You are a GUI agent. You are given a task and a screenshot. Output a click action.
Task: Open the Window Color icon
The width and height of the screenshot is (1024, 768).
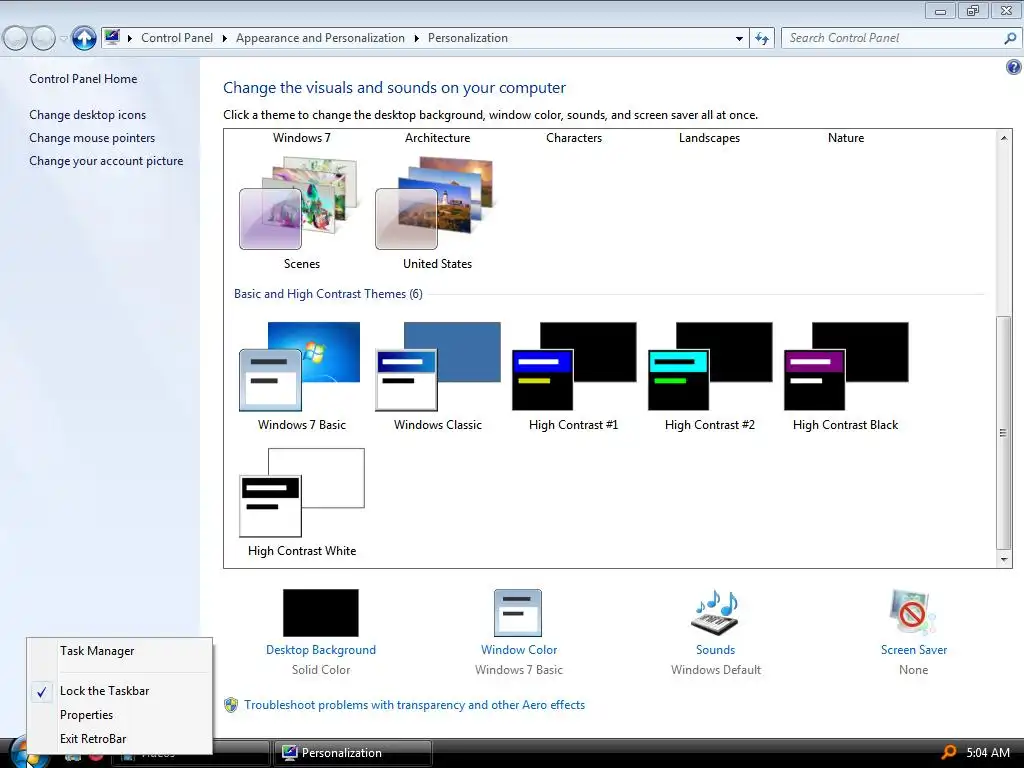pos(518,613)
